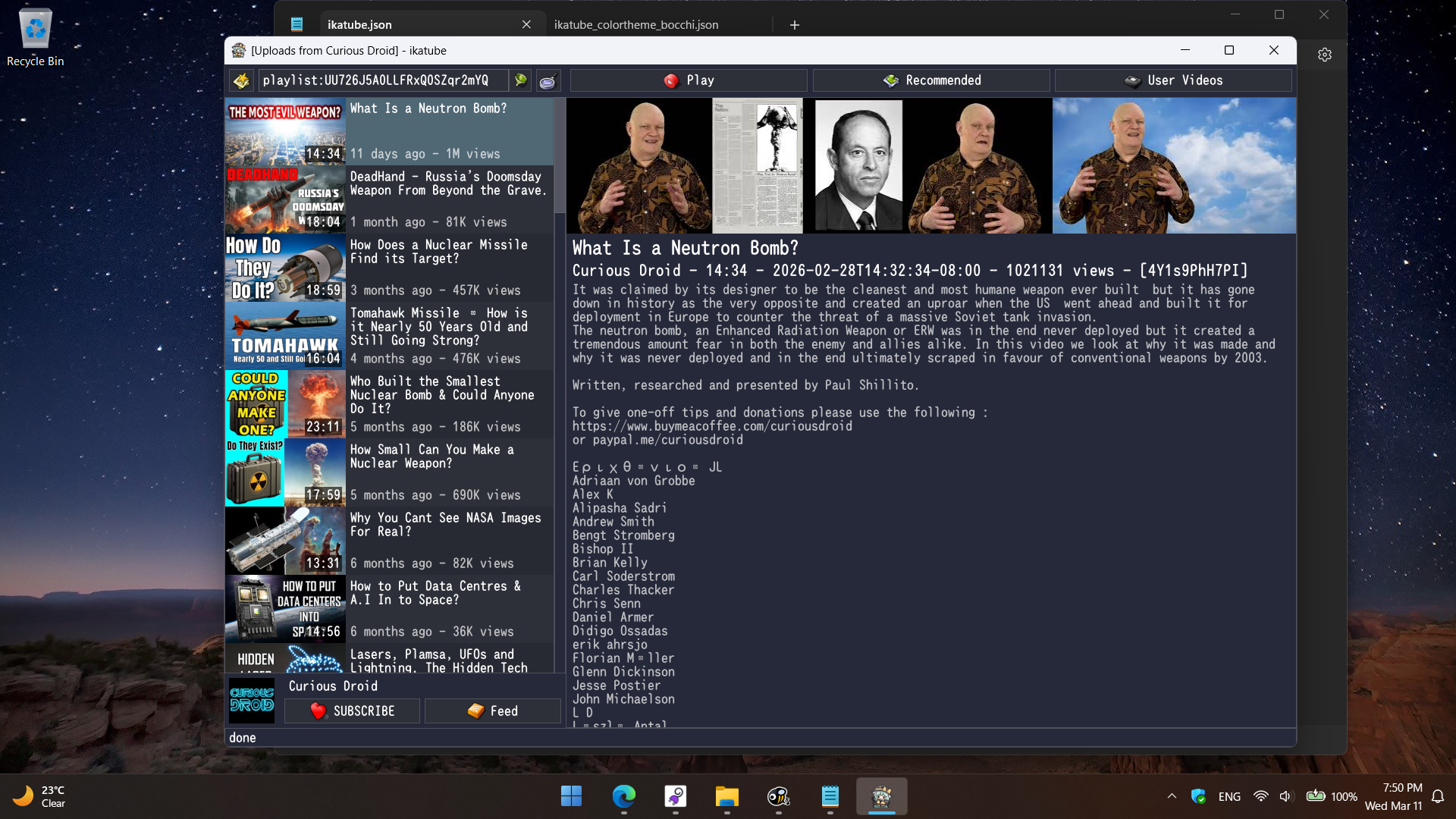Click the playlist search input field

pyautogui.click(x=383, y=80)
